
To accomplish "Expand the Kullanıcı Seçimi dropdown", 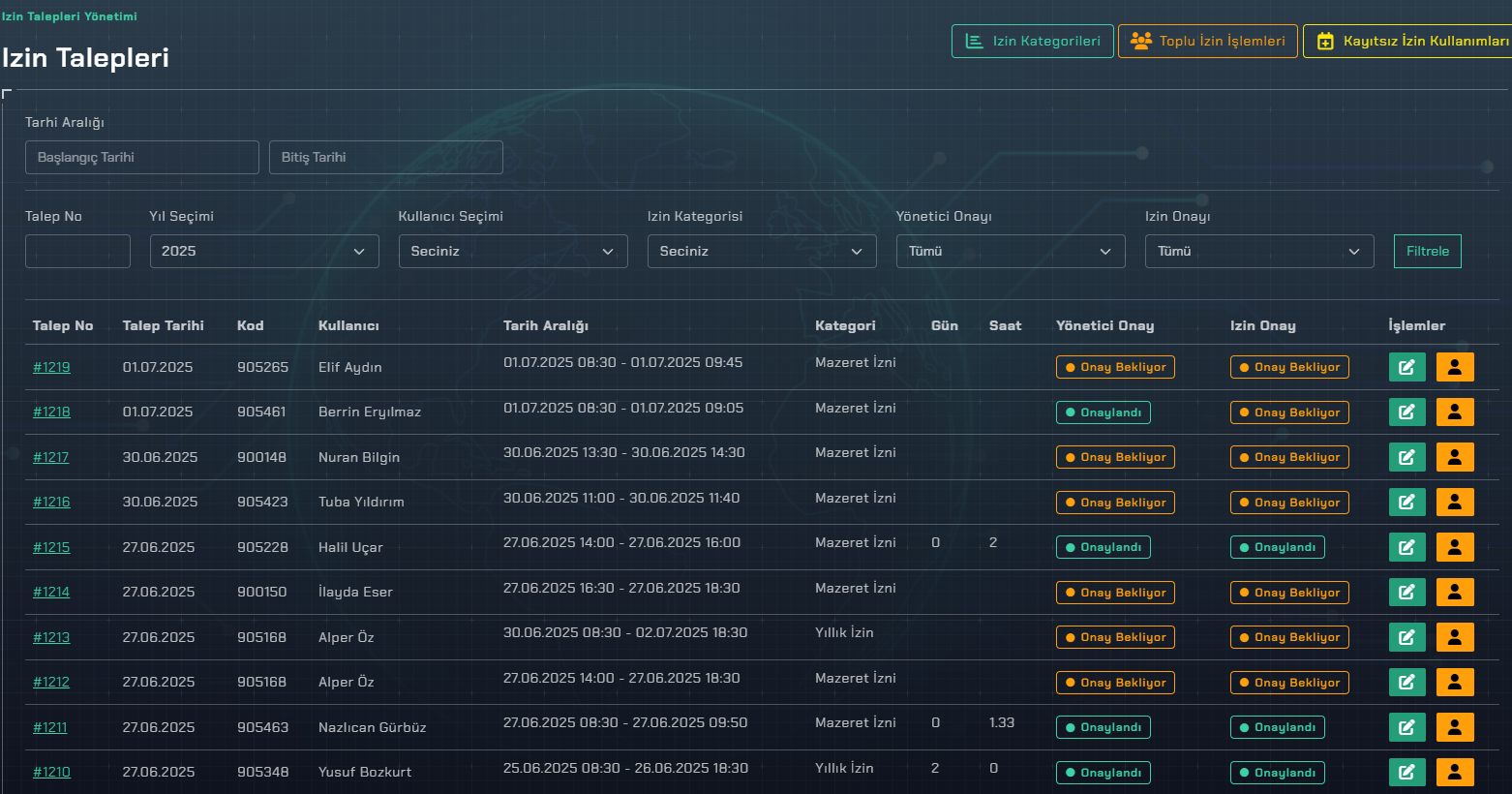I will [x=512, y=251].
